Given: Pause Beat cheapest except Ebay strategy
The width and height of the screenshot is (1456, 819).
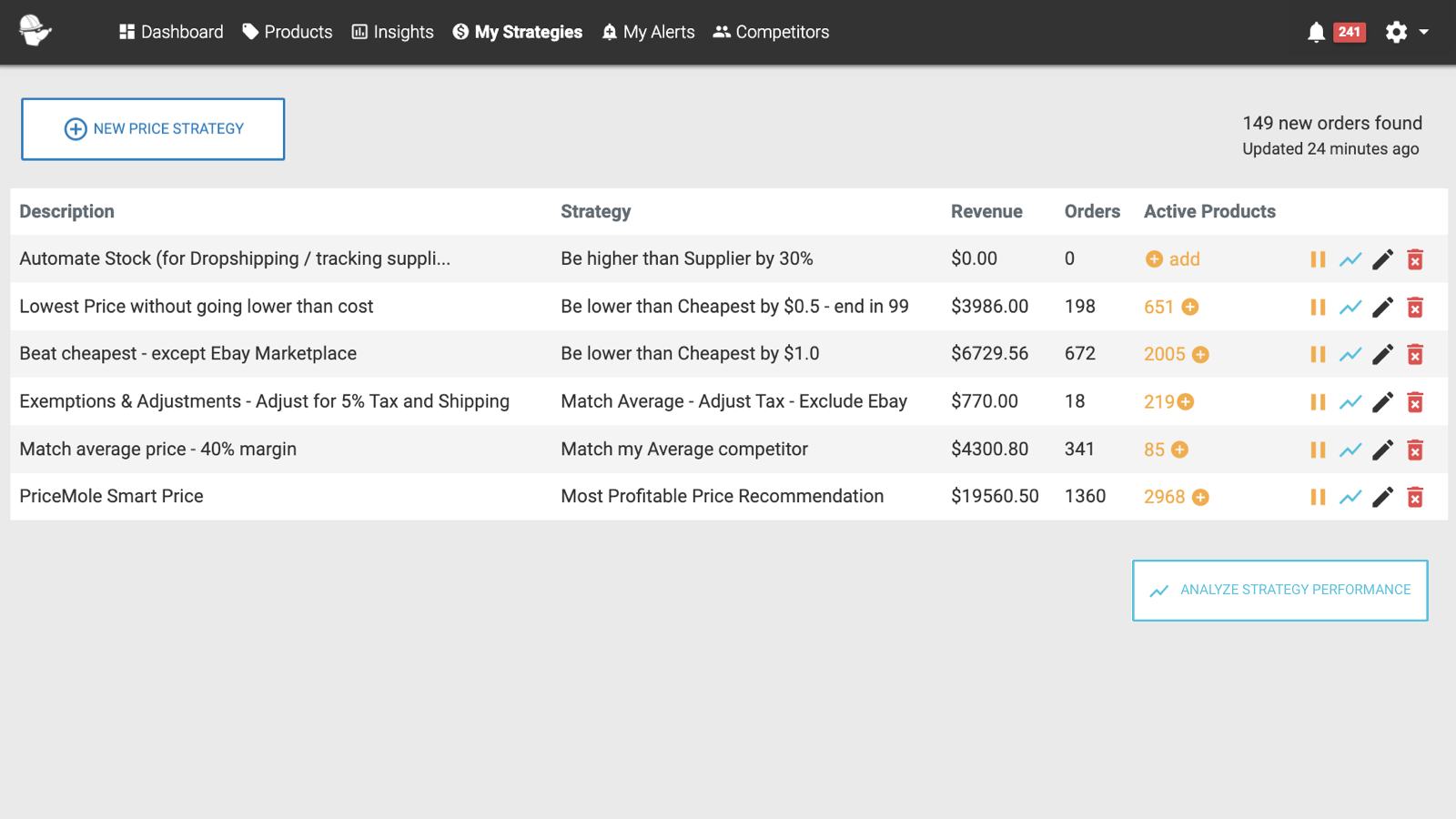Looking at the screenshot, I should (1317, 354).
